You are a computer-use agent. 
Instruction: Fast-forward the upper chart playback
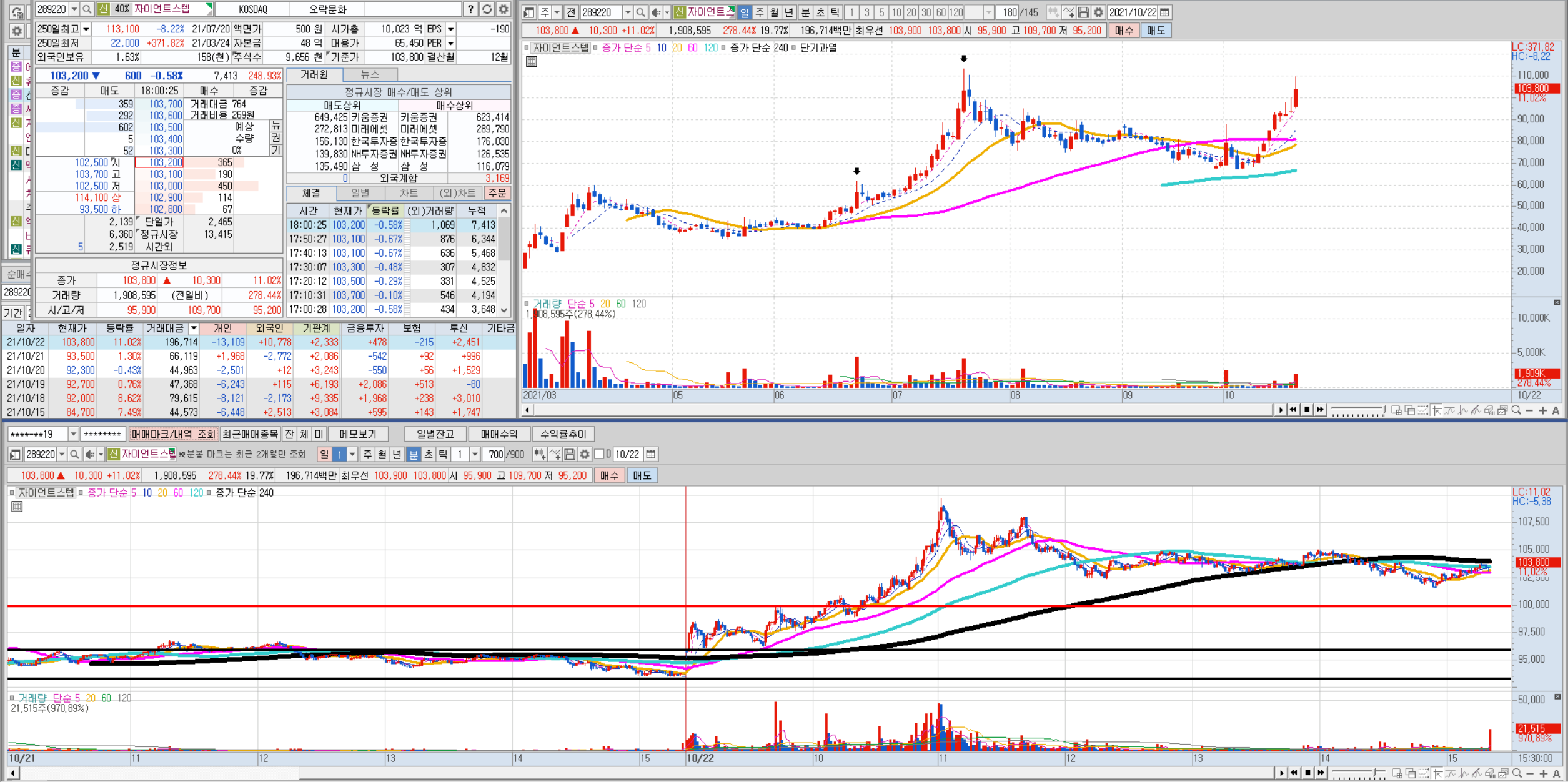pyautogui.click(x=1320, y=410)
